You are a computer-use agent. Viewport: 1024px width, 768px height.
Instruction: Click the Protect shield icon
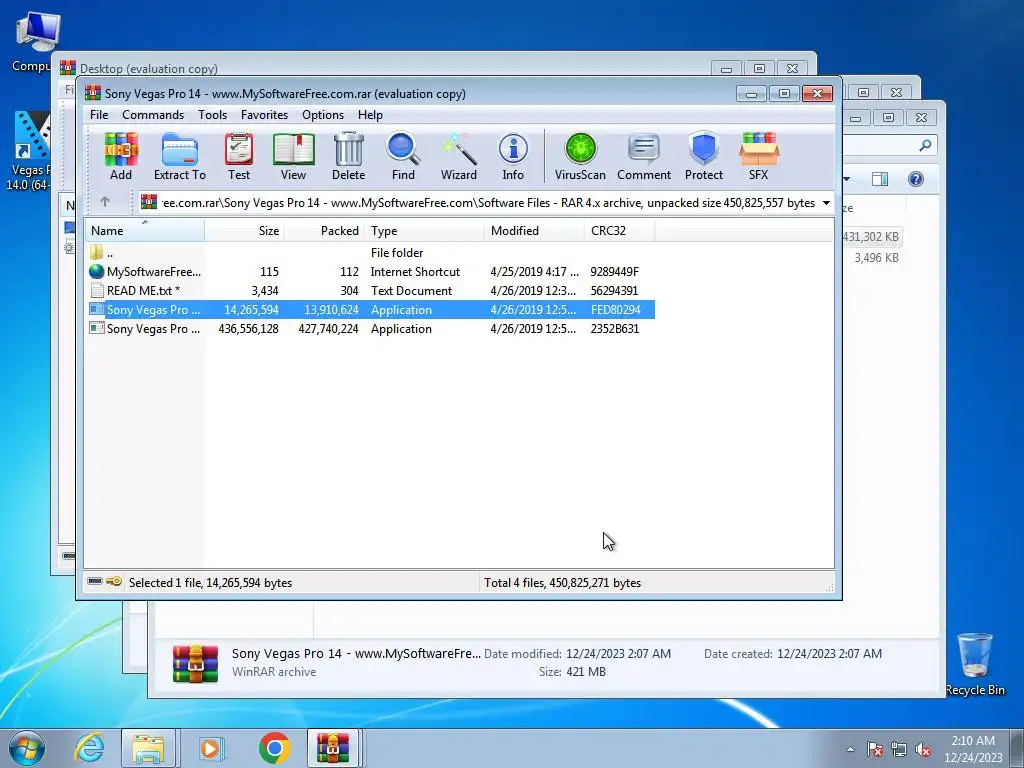tap(704, 157)
